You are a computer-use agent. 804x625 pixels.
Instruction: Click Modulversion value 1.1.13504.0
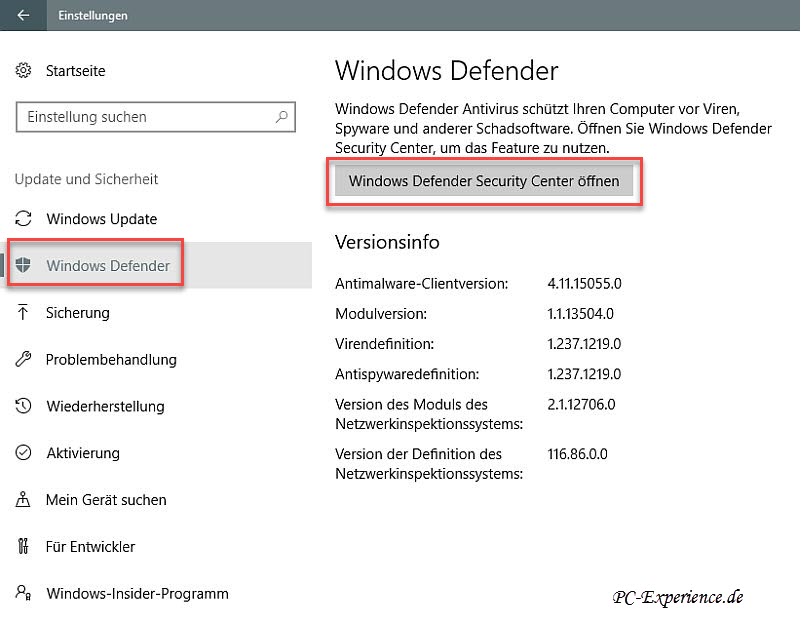tap(580, 314)
